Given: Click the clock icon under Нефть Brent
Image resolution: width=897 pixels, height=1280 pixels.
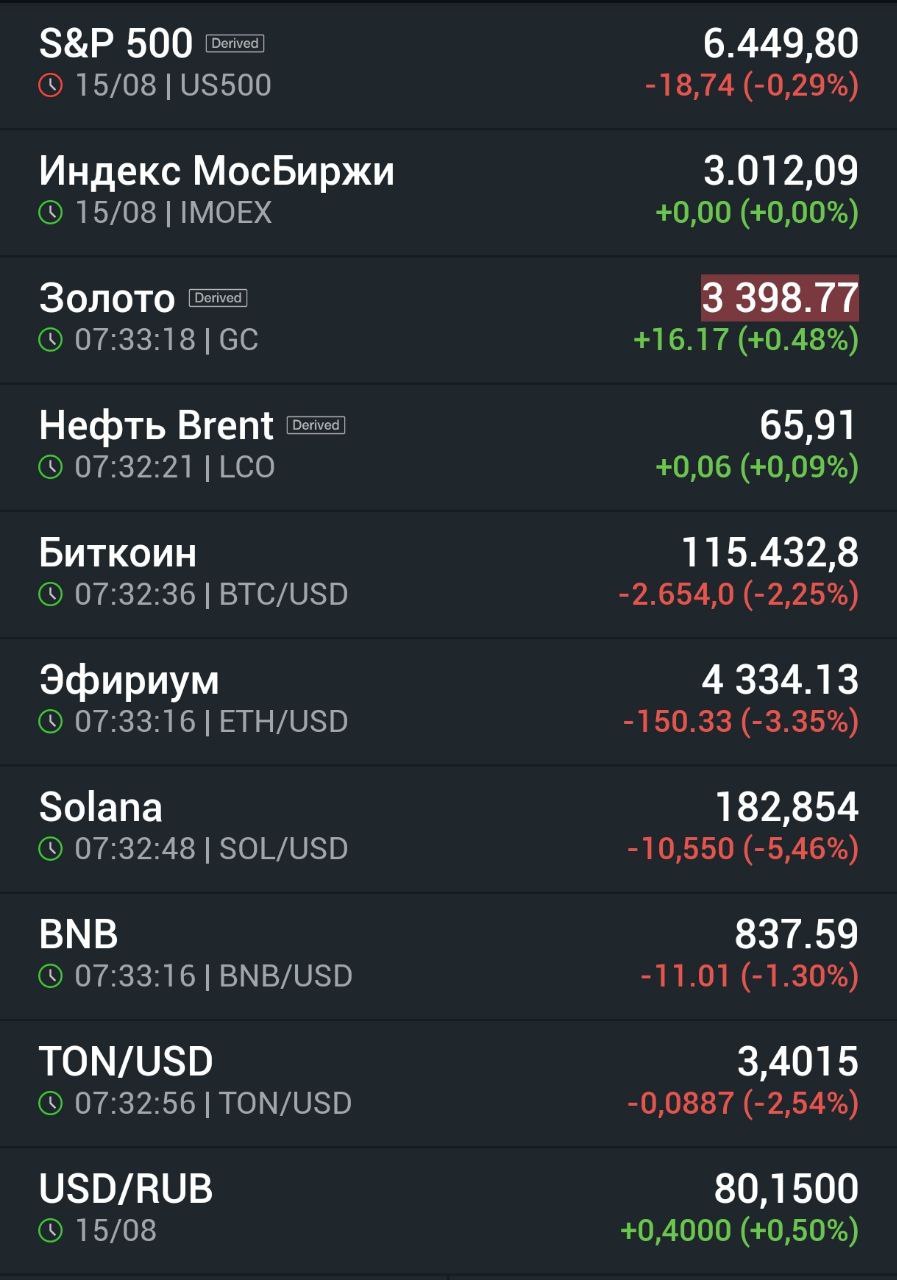Looking at the screenshot, I should [50, 467].
